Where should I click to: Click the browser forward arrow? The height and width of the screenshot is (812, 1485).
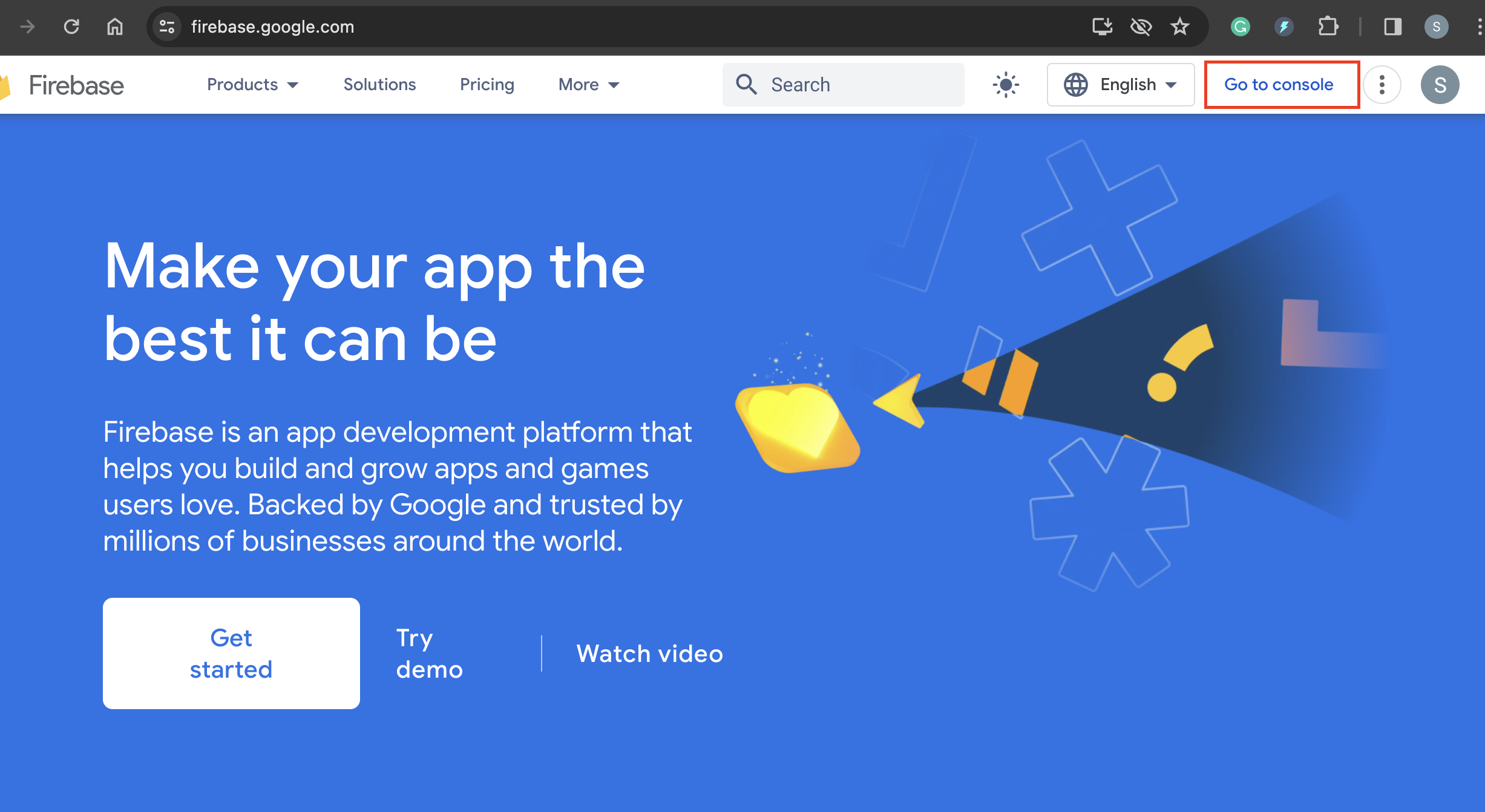point(27,27)
